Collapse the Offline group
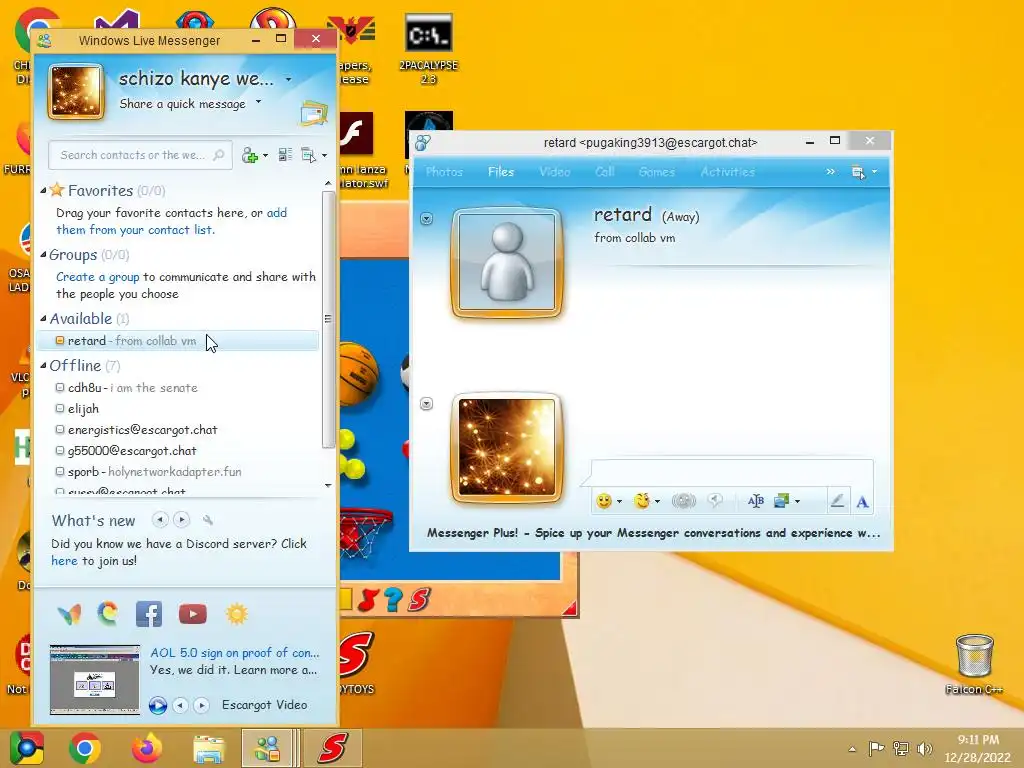Screen dimensions: 1024x768 [x=43, y=366]
